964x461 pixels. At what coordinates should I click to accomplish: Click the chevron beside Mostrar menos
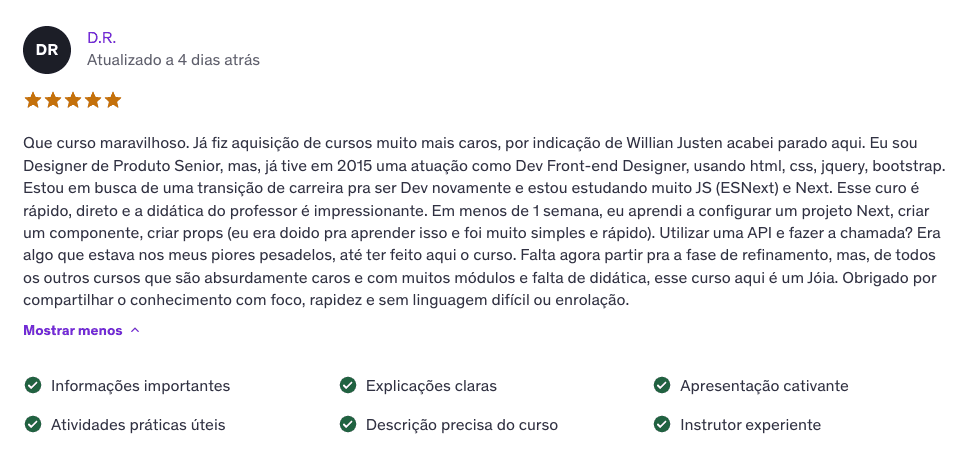[x=135, y=330]
